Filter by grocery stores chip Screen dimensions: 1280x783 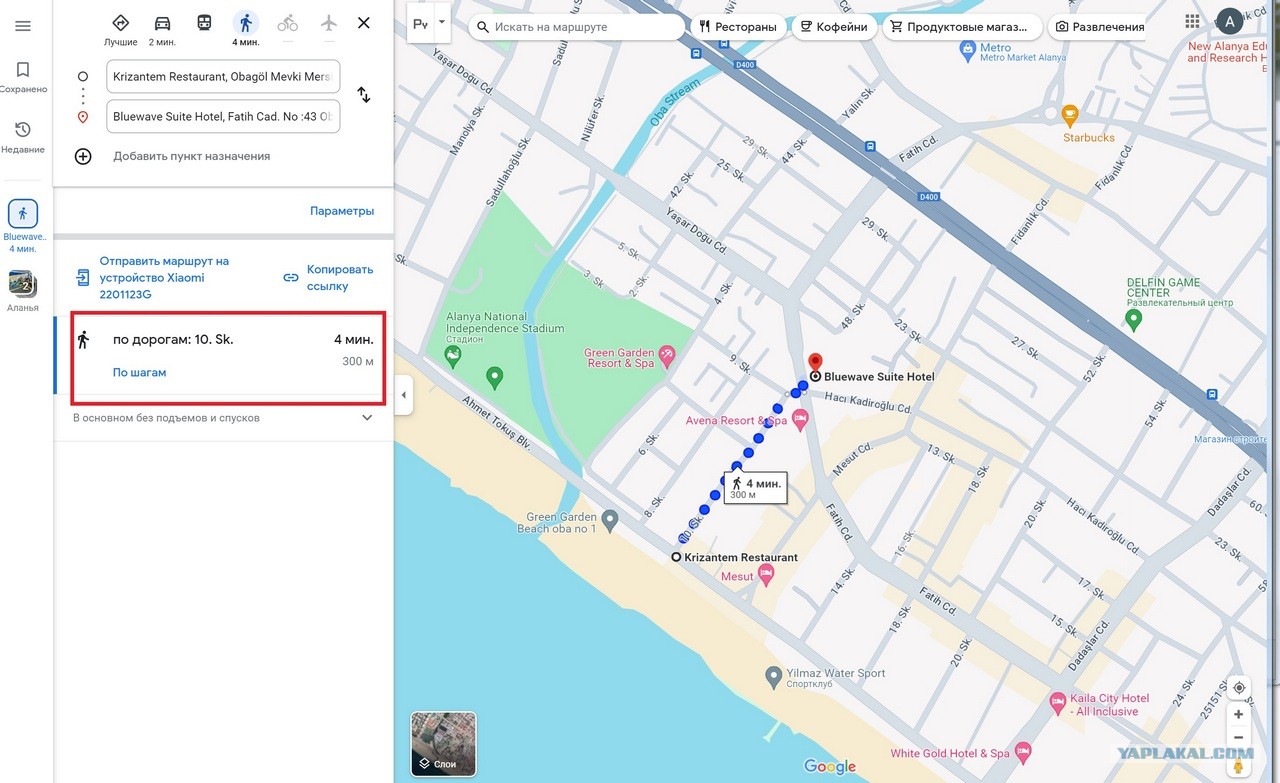(963, 27)
